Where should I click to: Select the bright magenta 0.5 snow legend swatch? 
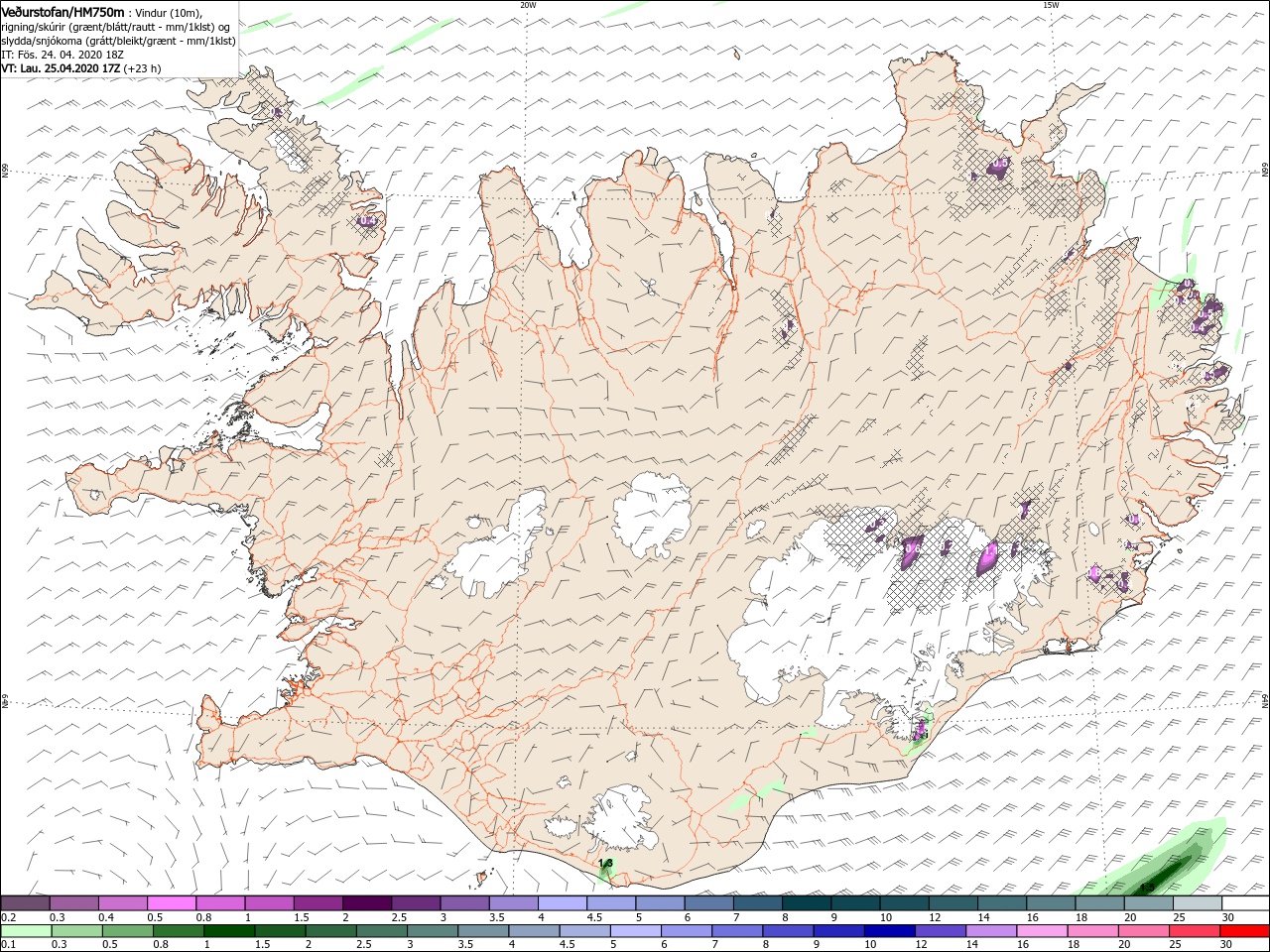(x=172, y=903)
